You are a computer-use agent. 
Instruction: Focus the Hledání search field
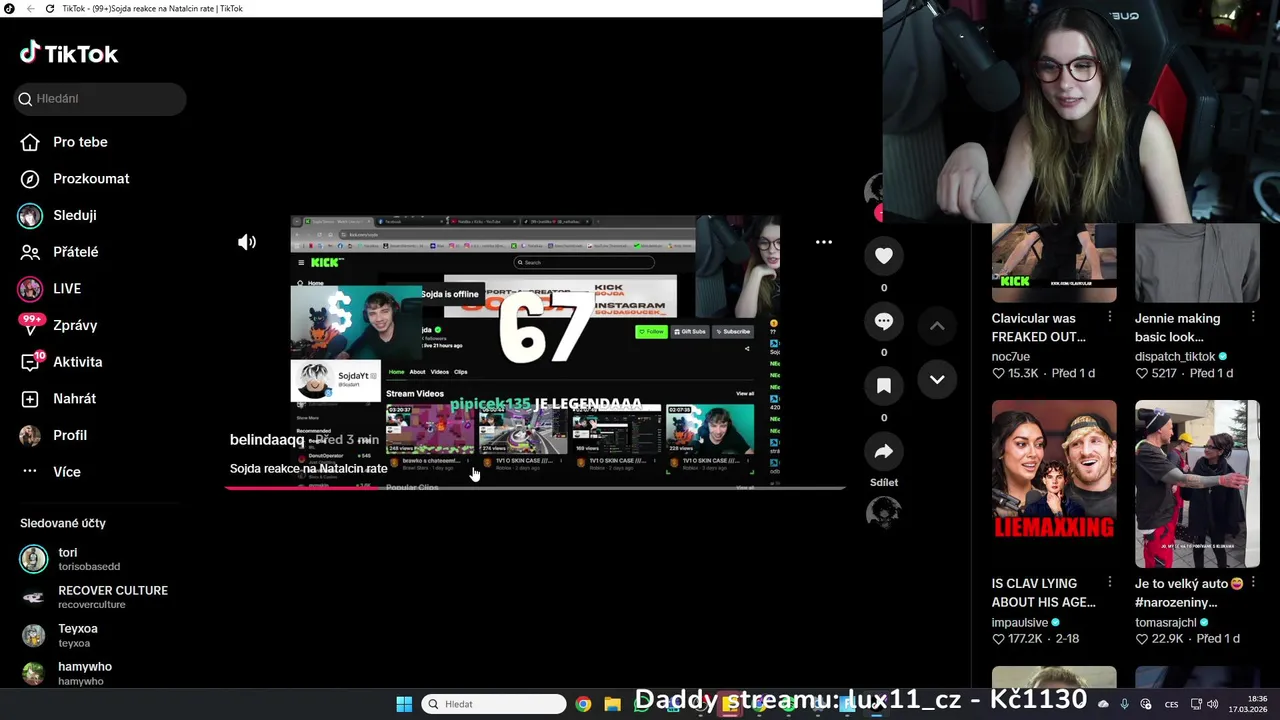pyautogui.click(x=101, y=98)
